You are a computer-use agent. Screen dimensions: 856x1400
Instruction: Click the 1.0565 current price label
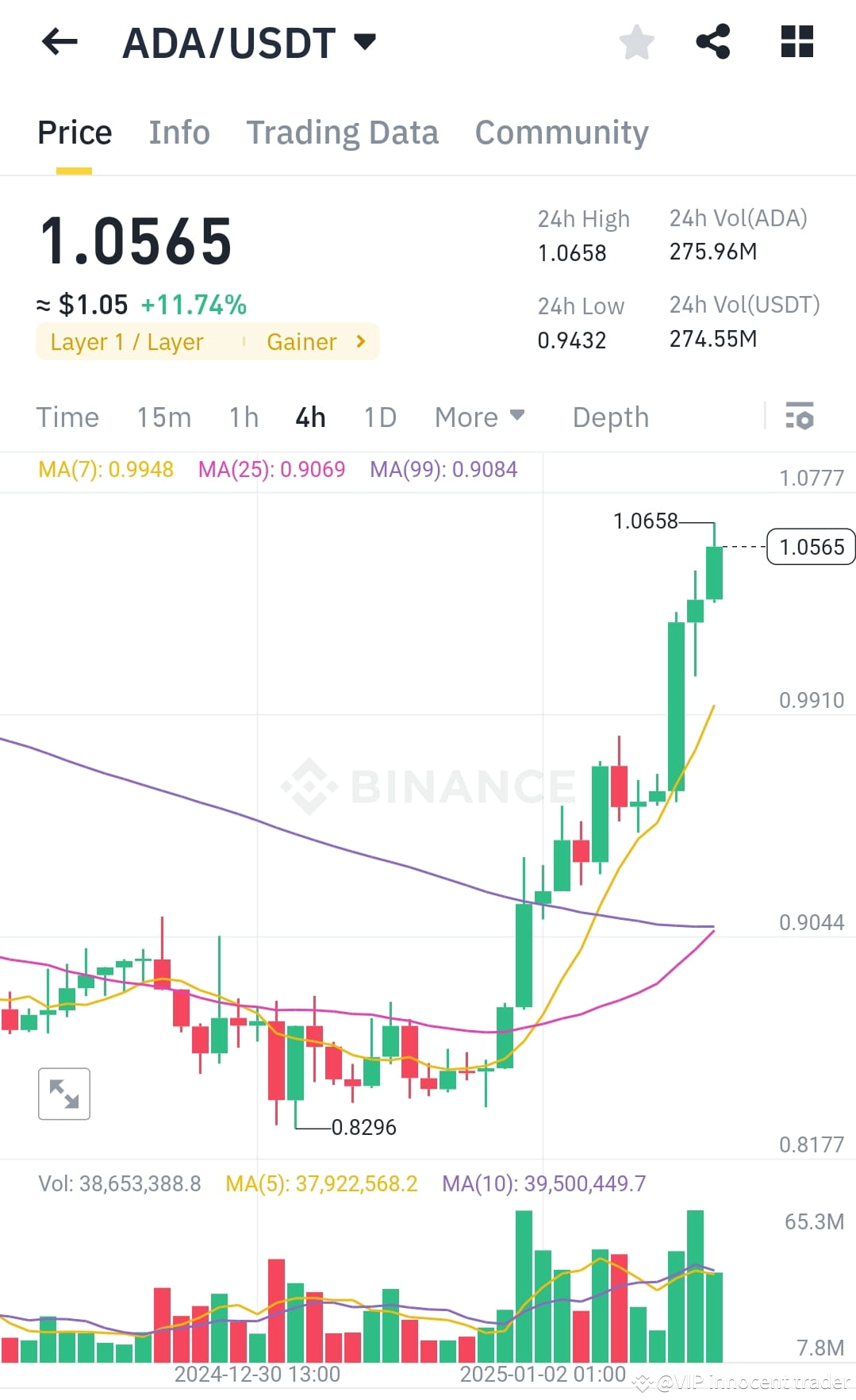[x=810, y=546]
